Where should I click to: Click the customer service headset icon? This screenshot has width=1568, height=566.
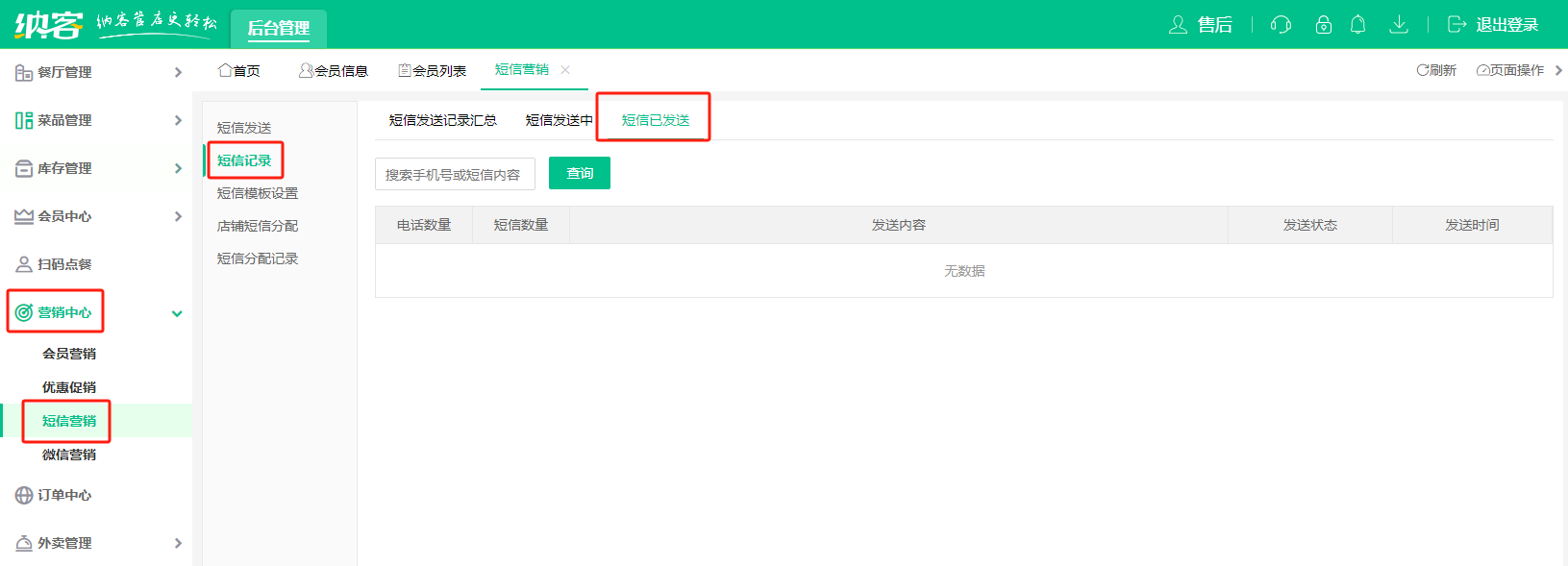click(1281, 24)
